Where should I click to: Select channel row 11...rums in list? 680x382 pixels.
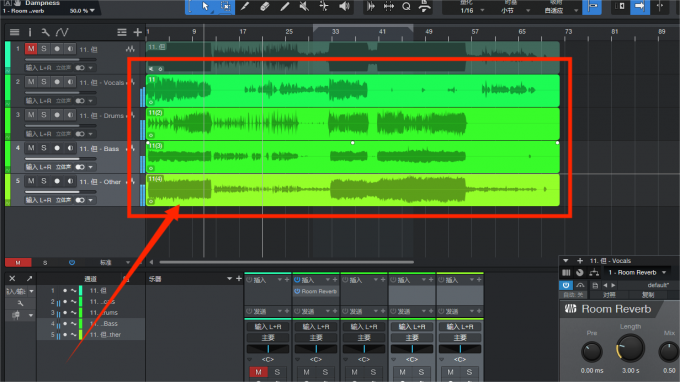point(91,313)
